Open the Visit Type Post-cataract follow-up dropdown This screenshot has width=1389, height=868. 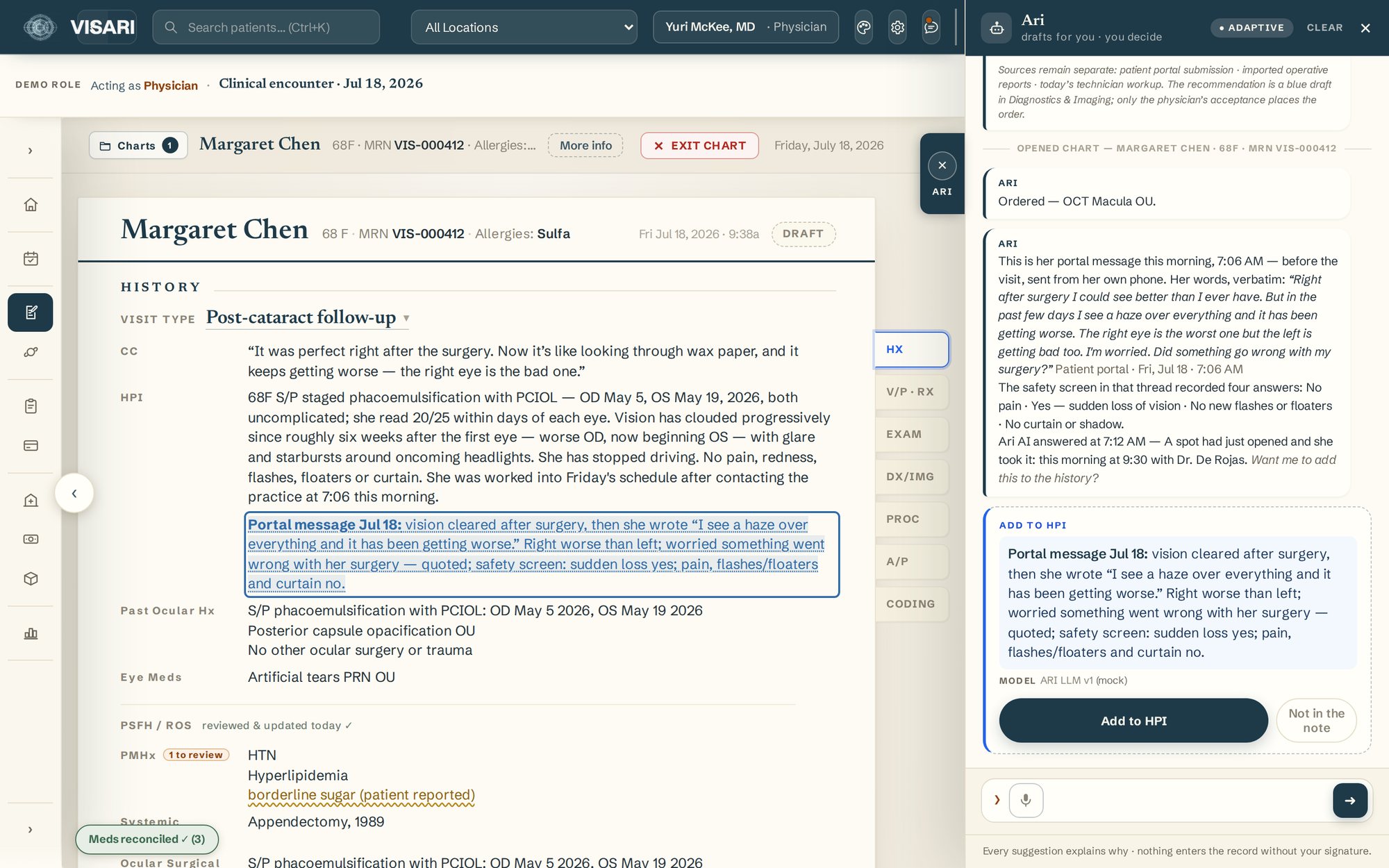(308, 317)
